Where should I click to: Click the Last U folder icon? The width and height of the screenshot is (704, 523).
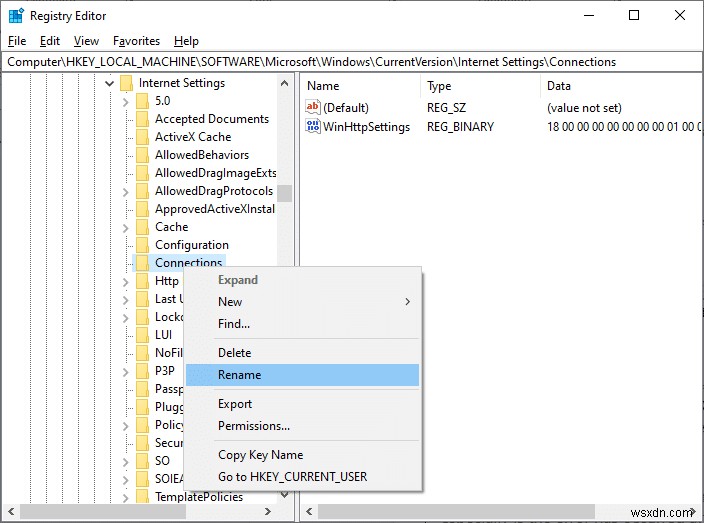(x=142, y=299)
